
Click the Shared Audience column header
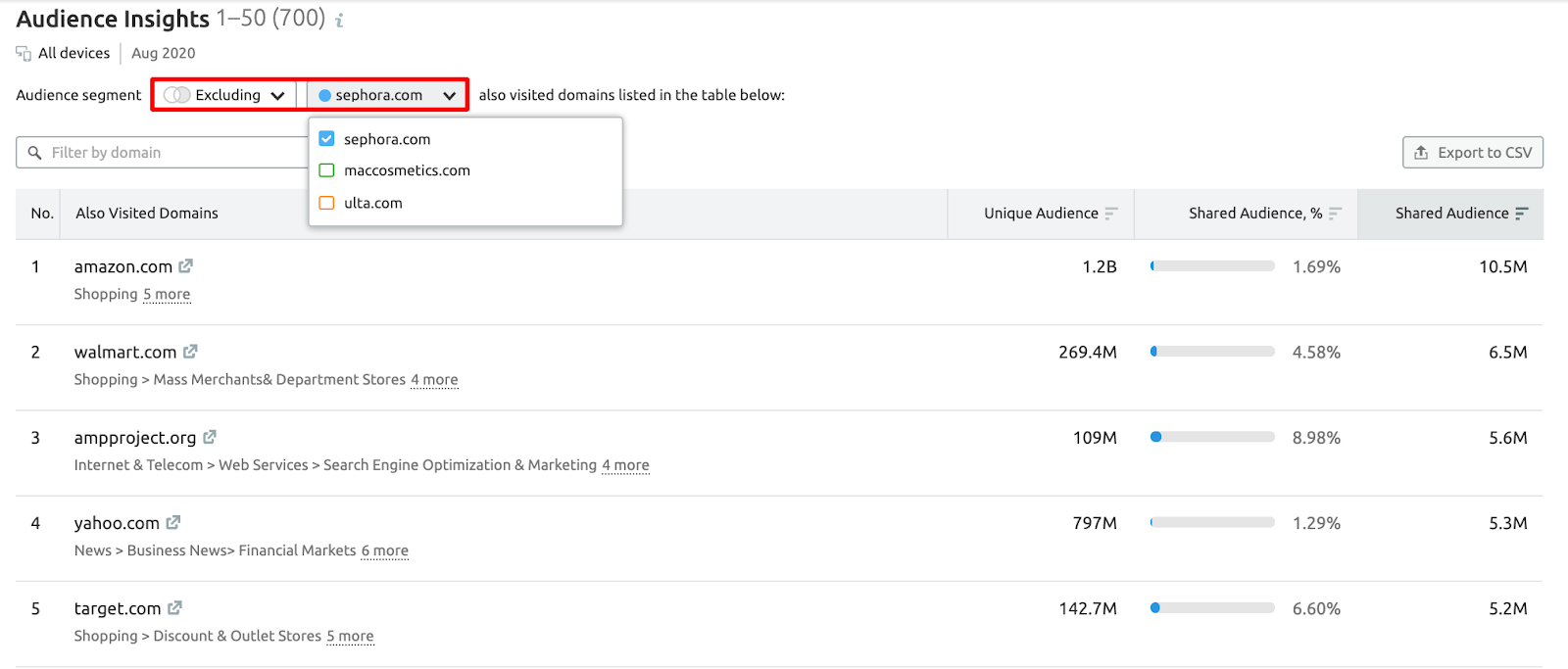pyautogui.click(x=1451, y=214)
